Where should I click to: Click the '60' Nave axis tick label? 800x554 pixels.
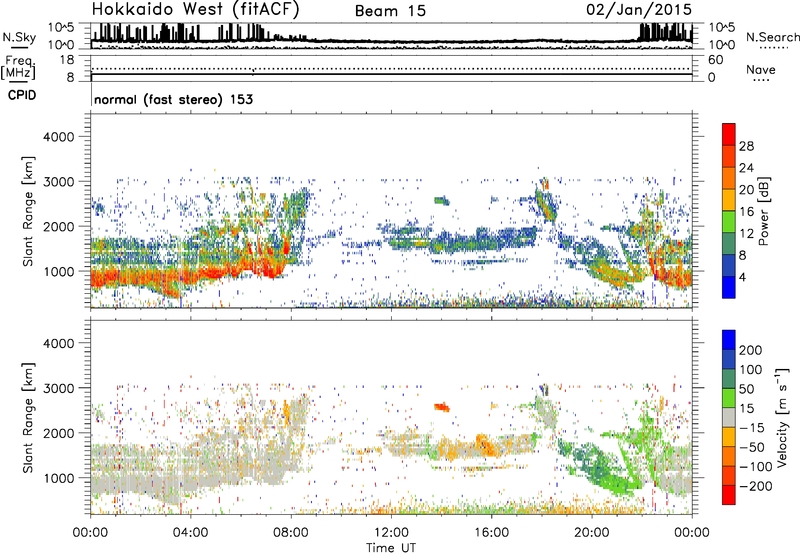(x=716, y=60)
